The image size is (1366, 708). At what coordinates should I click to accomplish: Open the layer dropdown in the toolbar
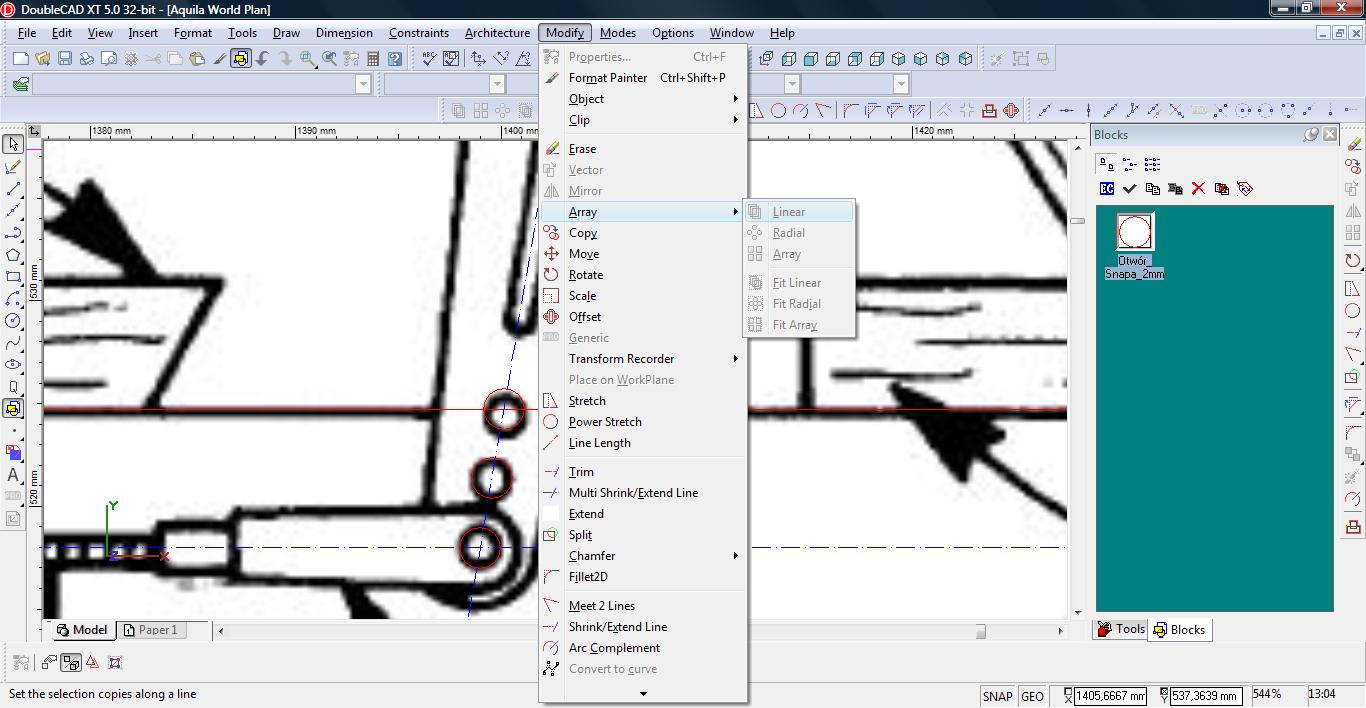pos(363,84)
